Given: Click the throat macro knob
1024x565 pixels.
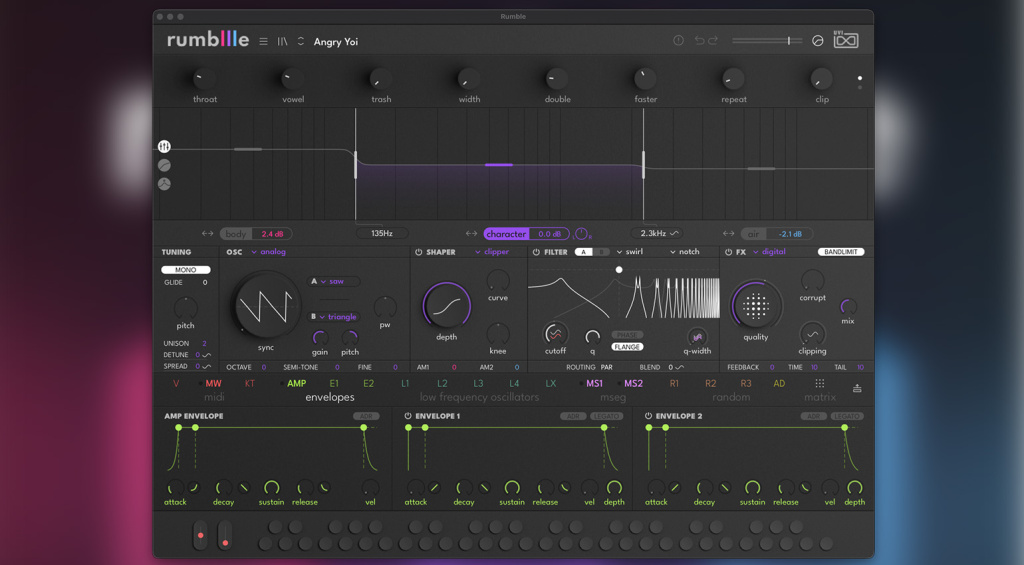Looking at the screenshot, I should pyautogui.click(x=204, y=78).
